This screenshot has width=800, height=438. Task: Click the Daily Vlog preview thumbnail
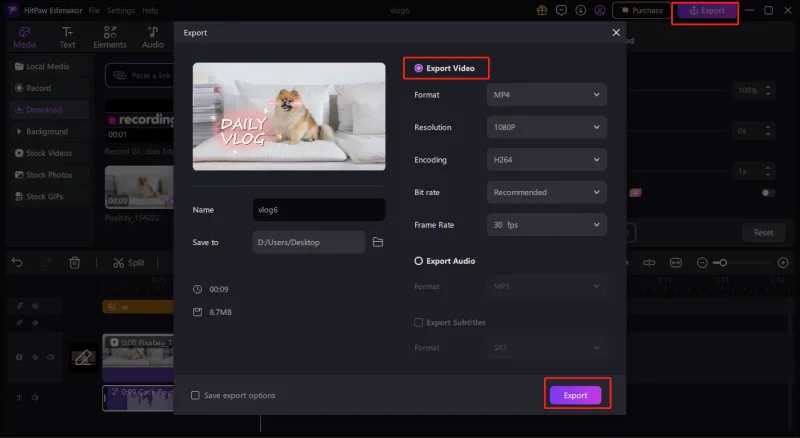pyautogui.click(x=289, y=116)
